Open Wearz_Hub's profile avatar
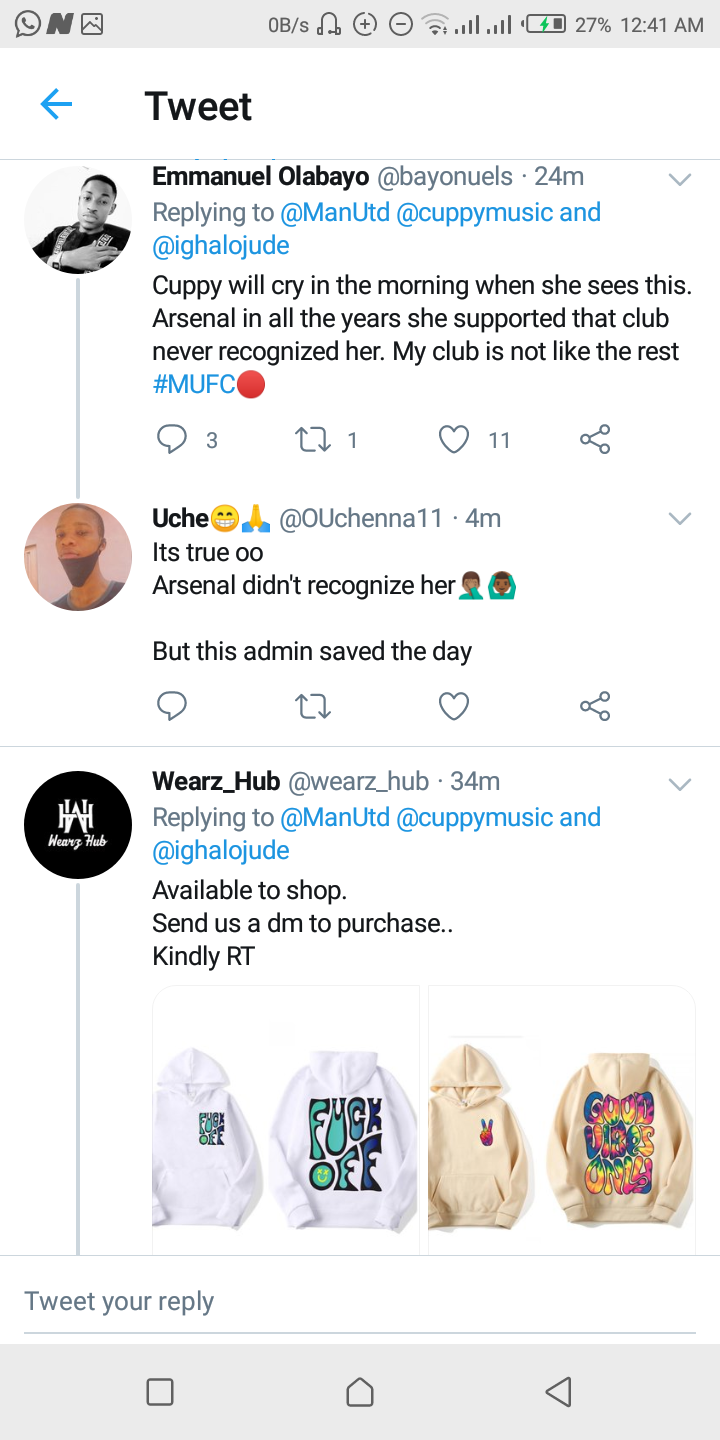The width and height of the screenshot is (720, 1440). 78,825
